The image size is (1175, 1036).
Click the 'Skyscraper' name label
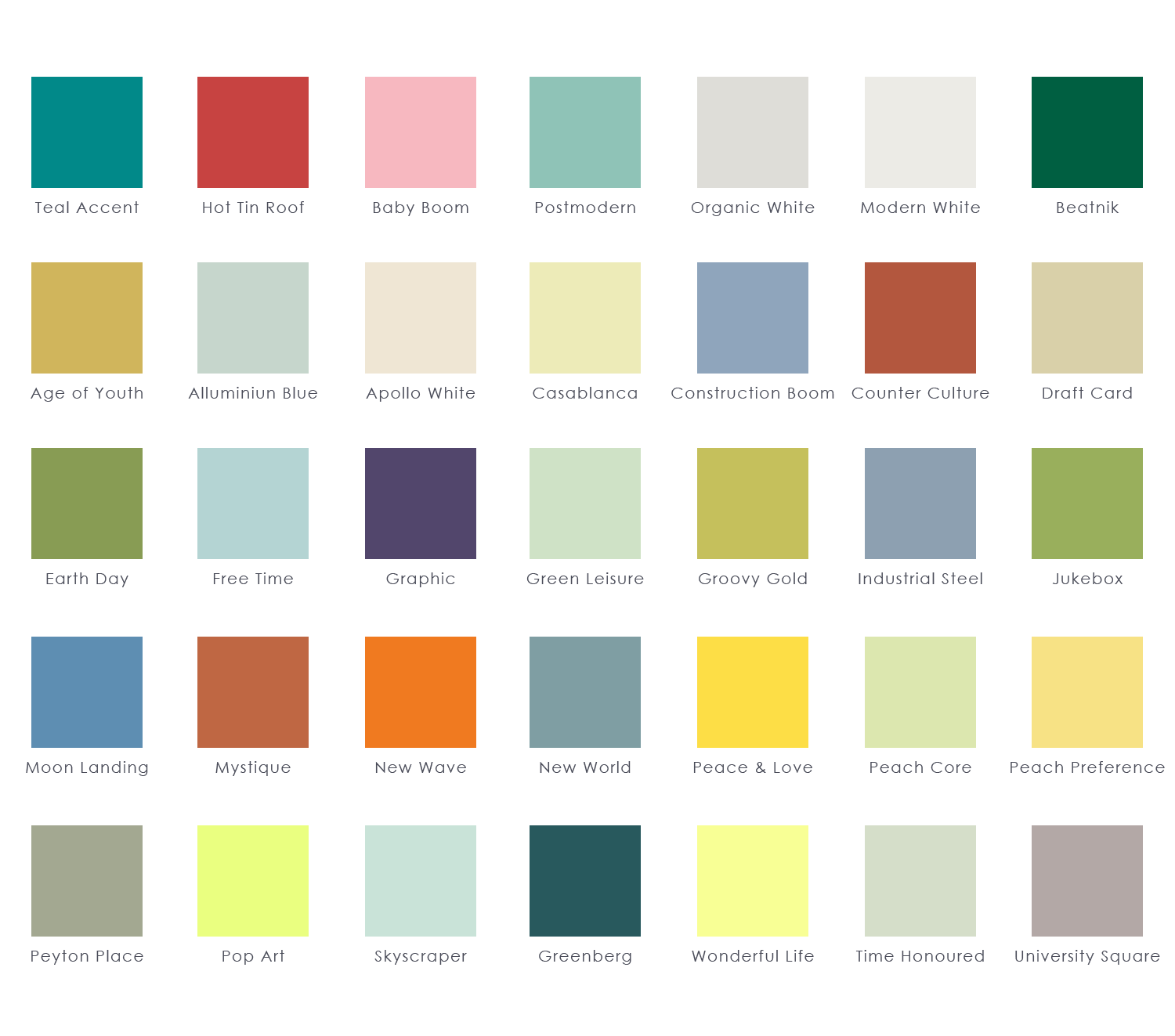(421, 957)
